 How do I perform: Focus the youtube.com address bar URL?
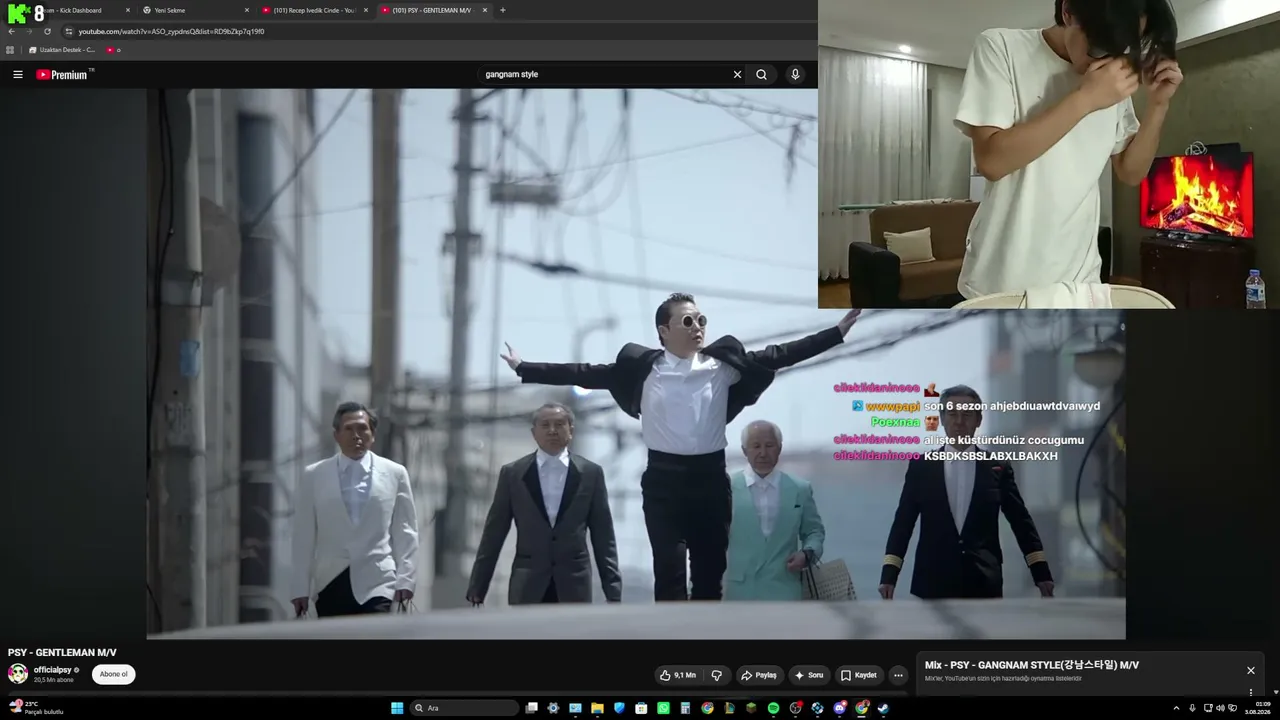pos(172,31)
